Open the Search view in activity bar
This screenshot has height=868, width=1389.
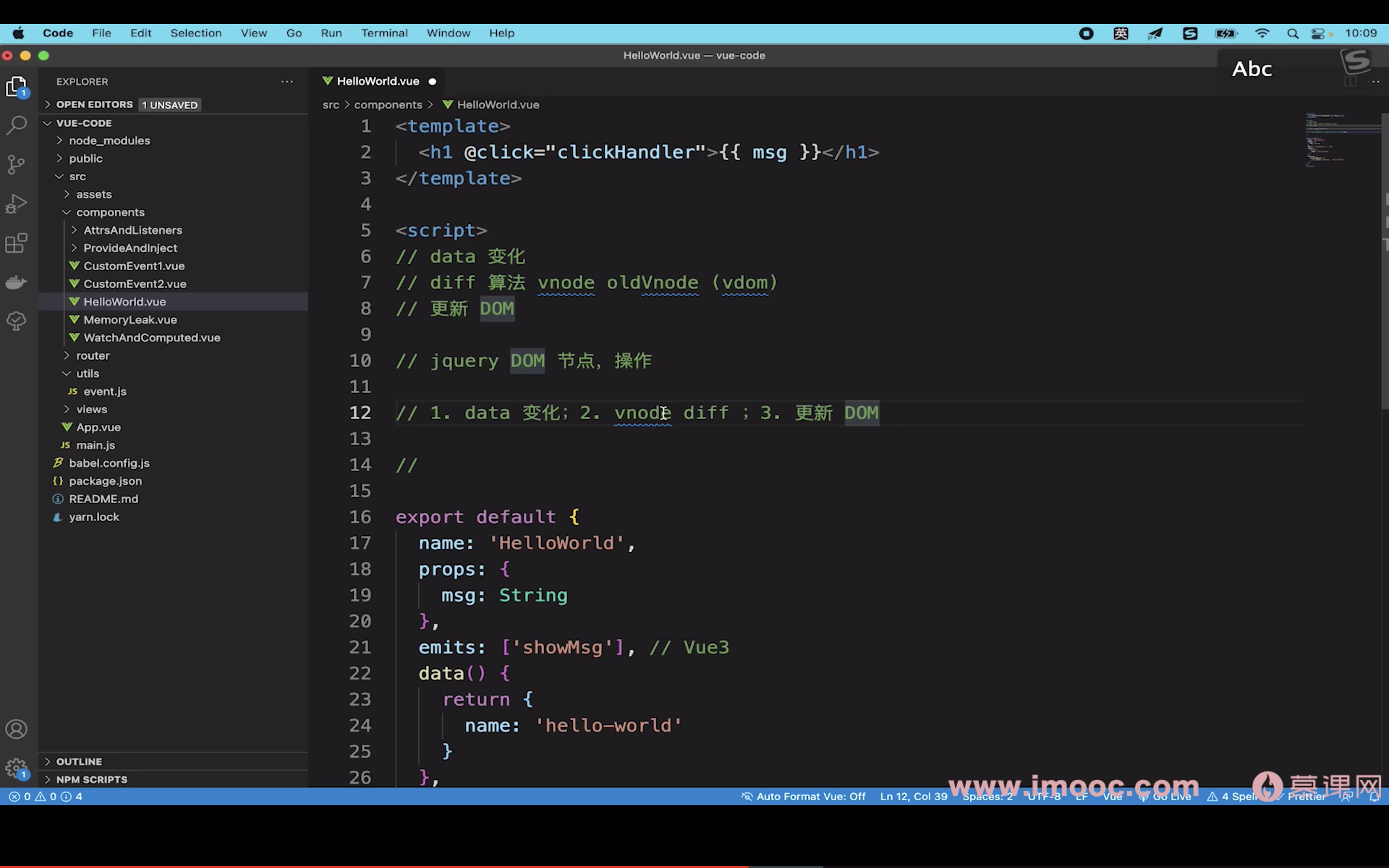16,125
